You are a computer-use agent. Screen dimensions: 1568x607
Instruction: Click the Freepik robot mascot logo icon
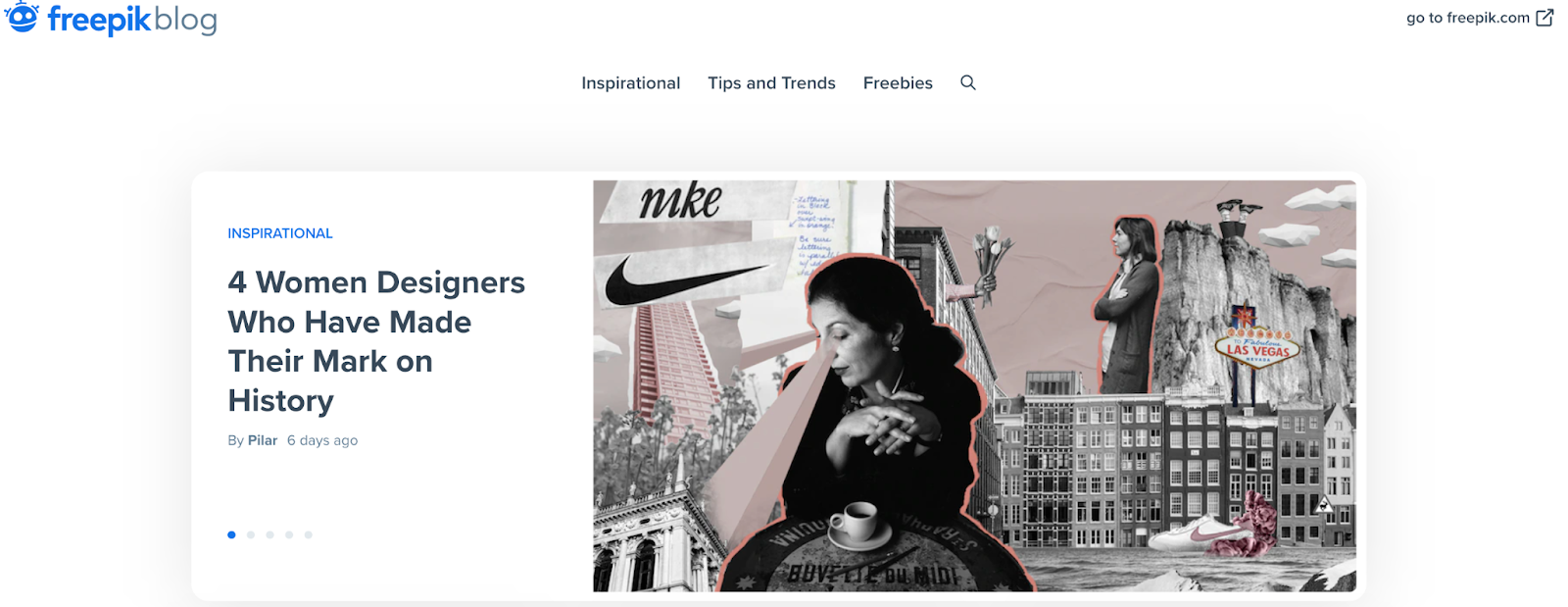coord(22,17)
